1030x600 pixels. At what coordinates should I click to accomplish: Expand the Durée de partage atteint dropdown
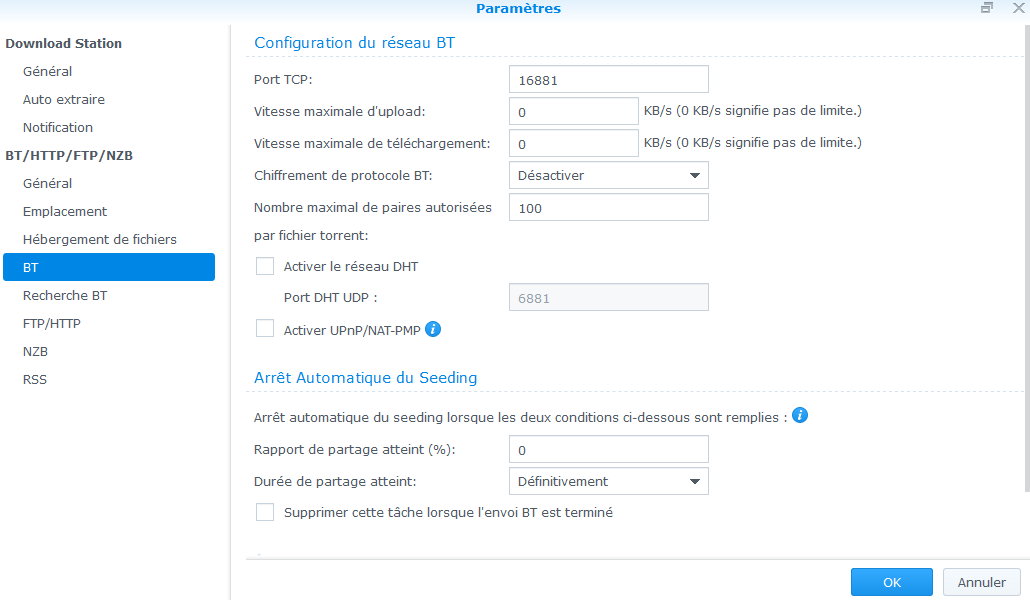pos(608,482)
